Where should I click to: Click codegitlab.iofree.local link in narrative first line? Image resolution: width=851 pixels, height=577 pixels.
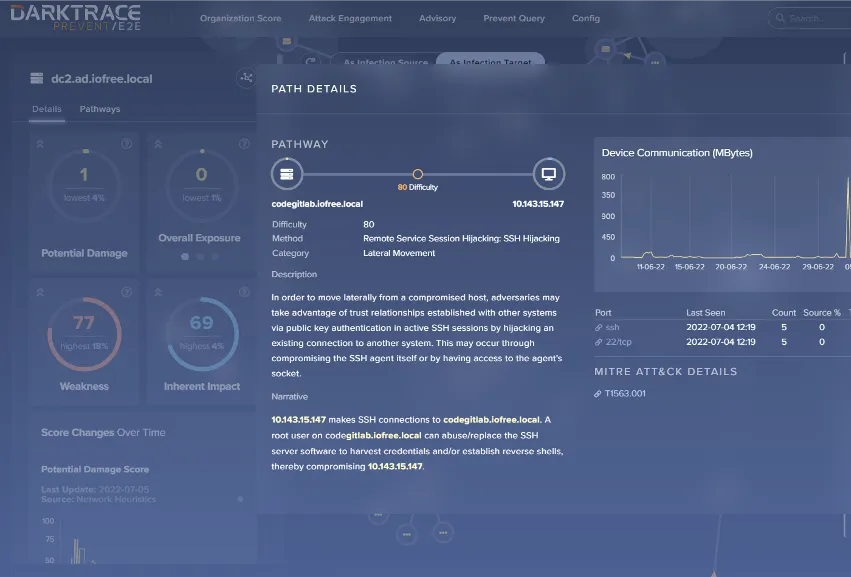point(492,420)
